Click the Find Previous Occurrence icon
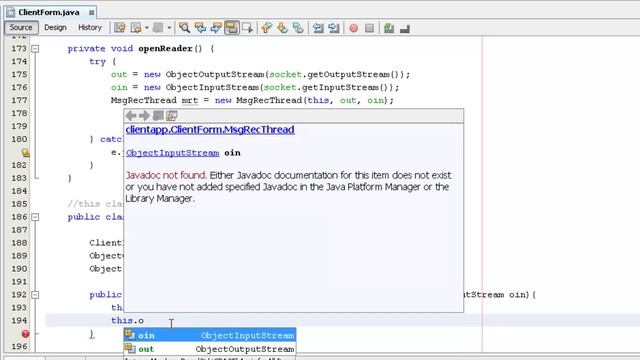This screenshot has width=640, height=360. click(x=200, y=28)
